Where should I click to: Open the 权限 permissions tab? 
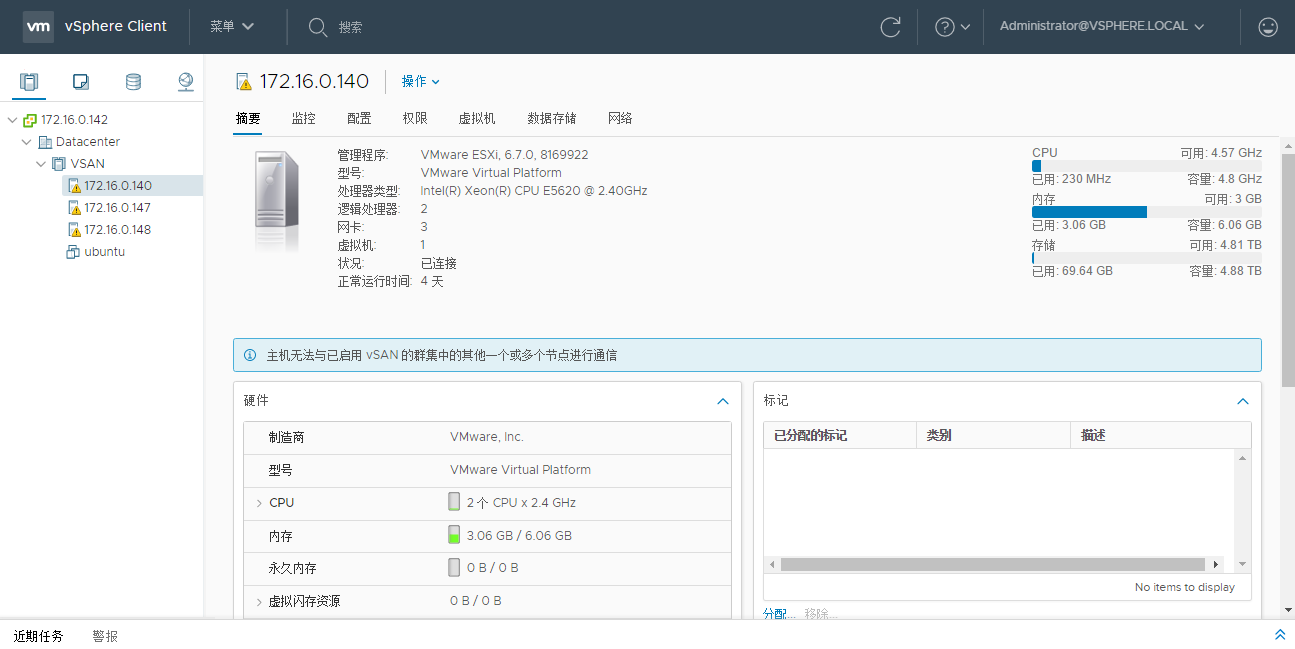(x=415, y=118)
